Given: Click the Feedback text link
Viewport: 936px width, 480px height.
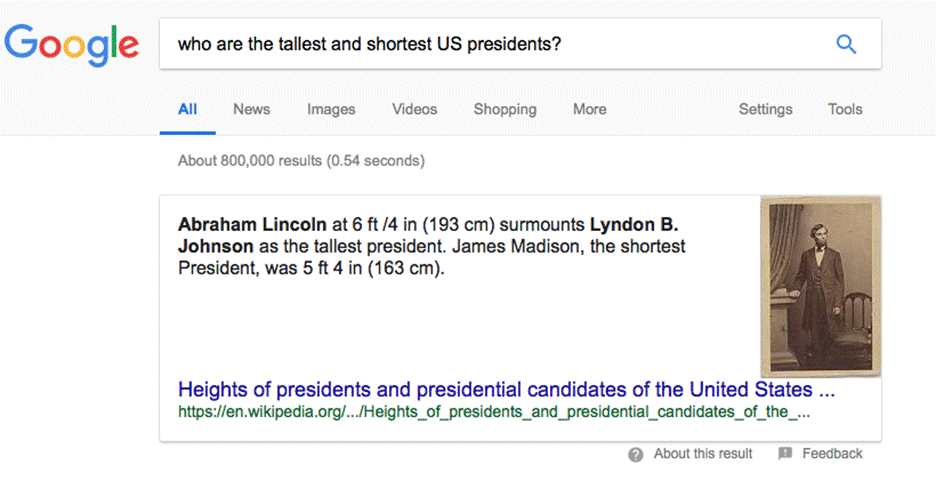Looking at the screenshot, I should tap(832, 454).
